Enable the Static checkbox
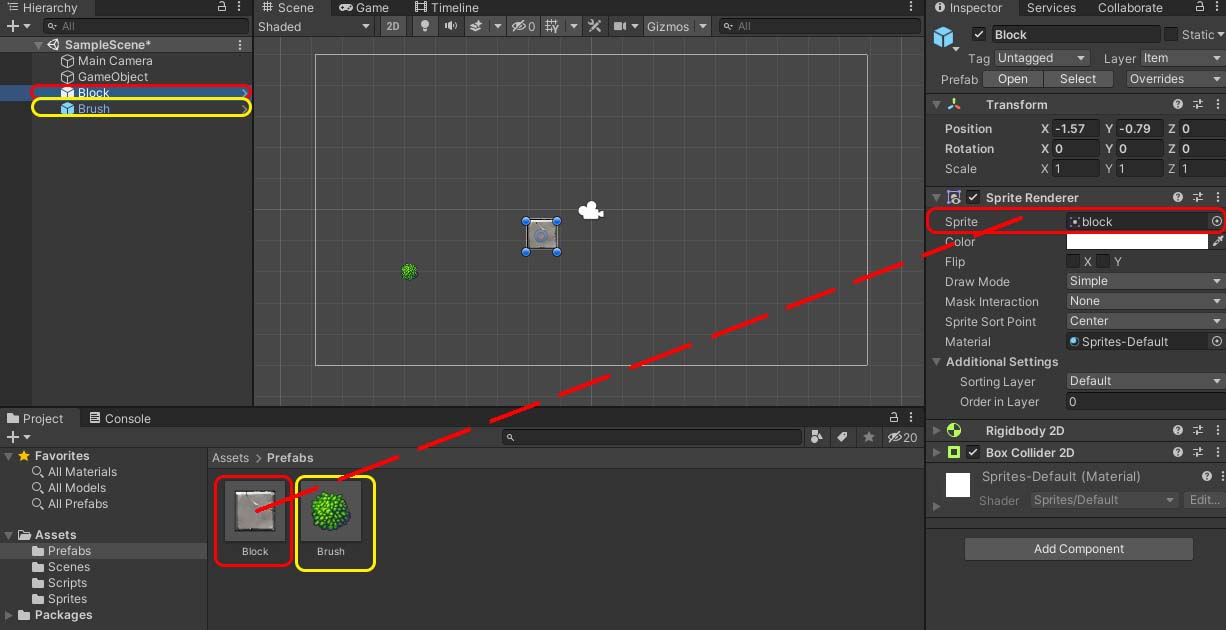Screen dimensions: 1226x630 [1170, 35]
